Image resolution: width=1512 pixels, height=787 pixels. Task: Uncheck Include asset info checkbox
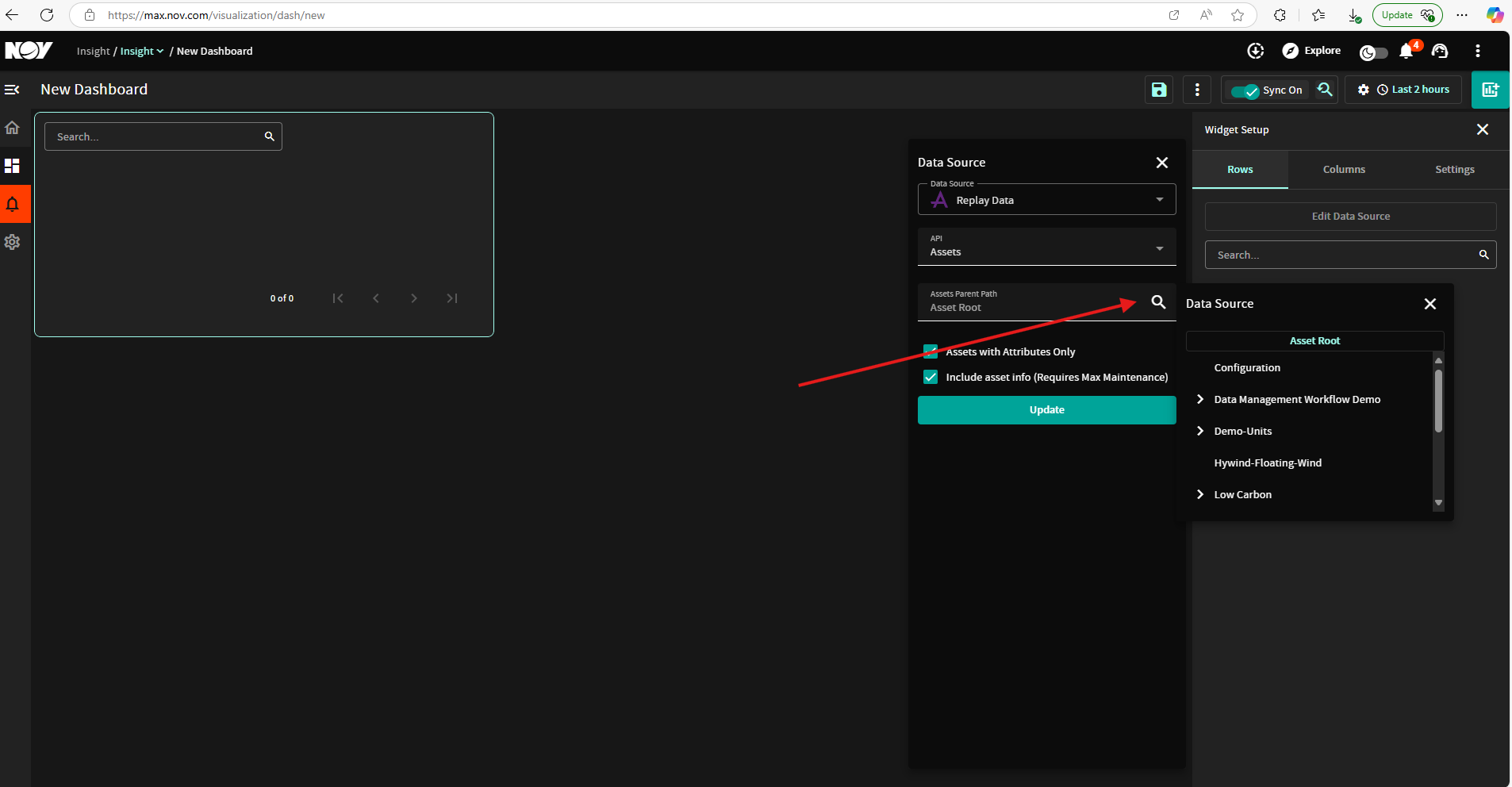931,377
